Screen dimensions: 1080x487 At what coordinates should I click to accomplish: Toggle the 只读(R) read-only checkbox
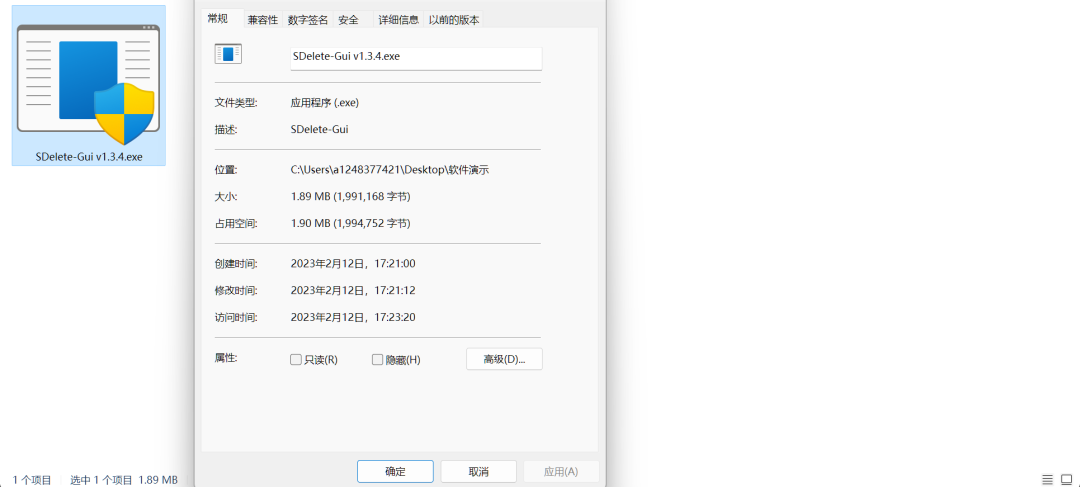[295, 360]
